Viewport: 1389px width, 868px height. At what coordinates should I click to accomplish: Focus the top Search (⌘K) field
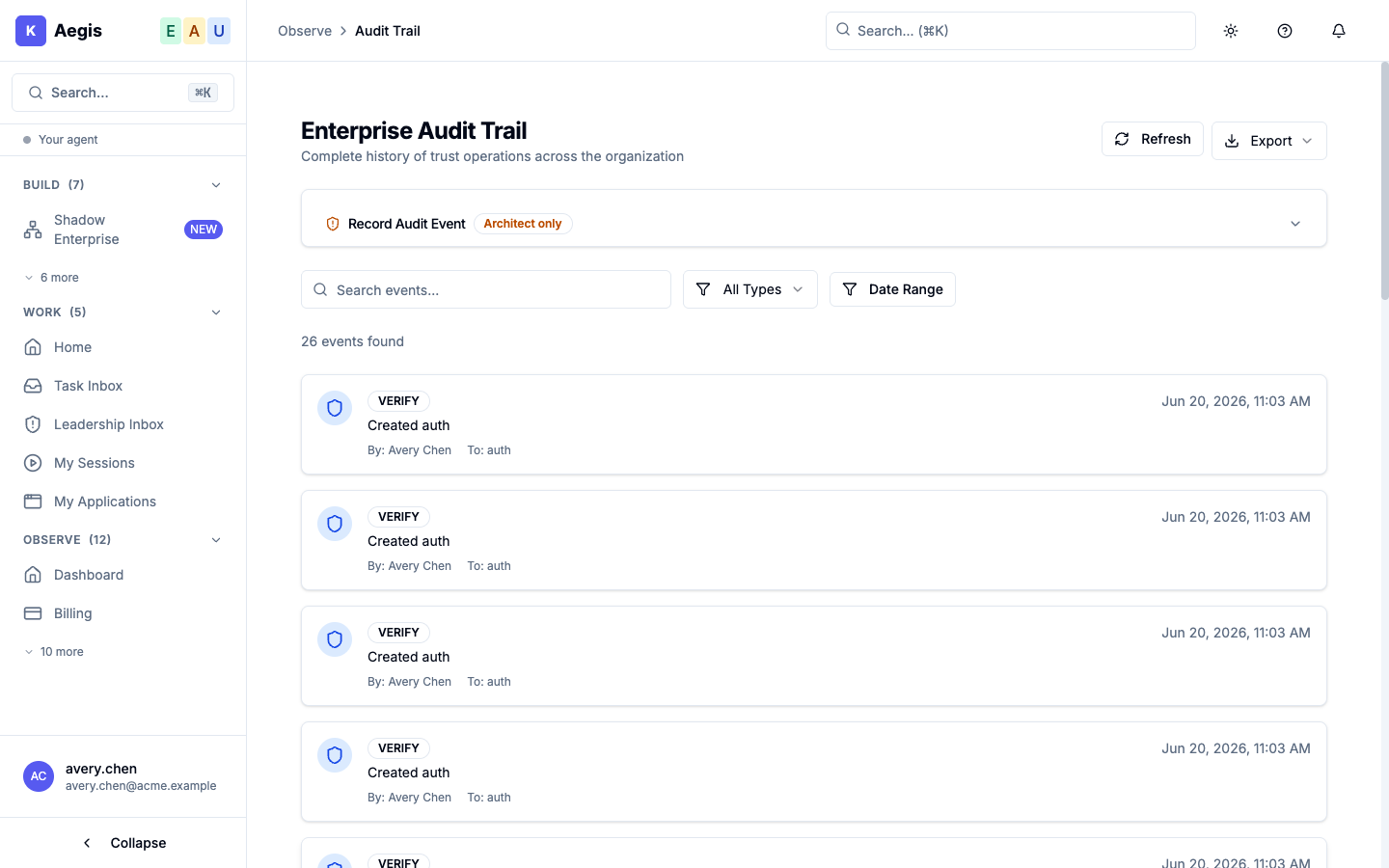(x=1011, y=31)
